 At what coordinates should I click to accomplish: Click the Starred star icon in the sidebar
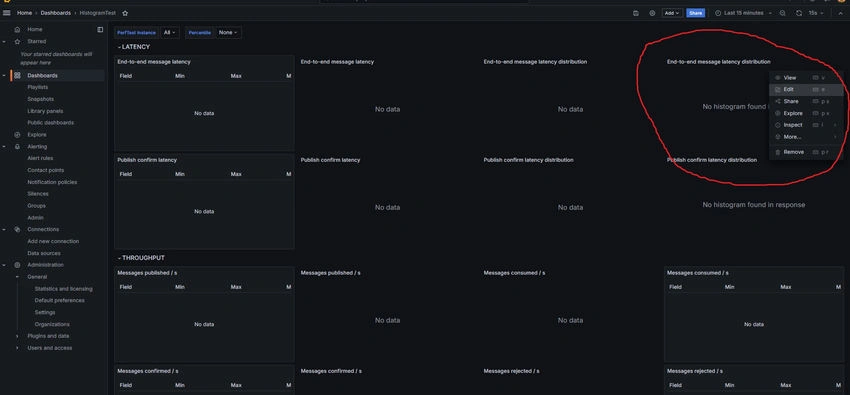point(17,41)
